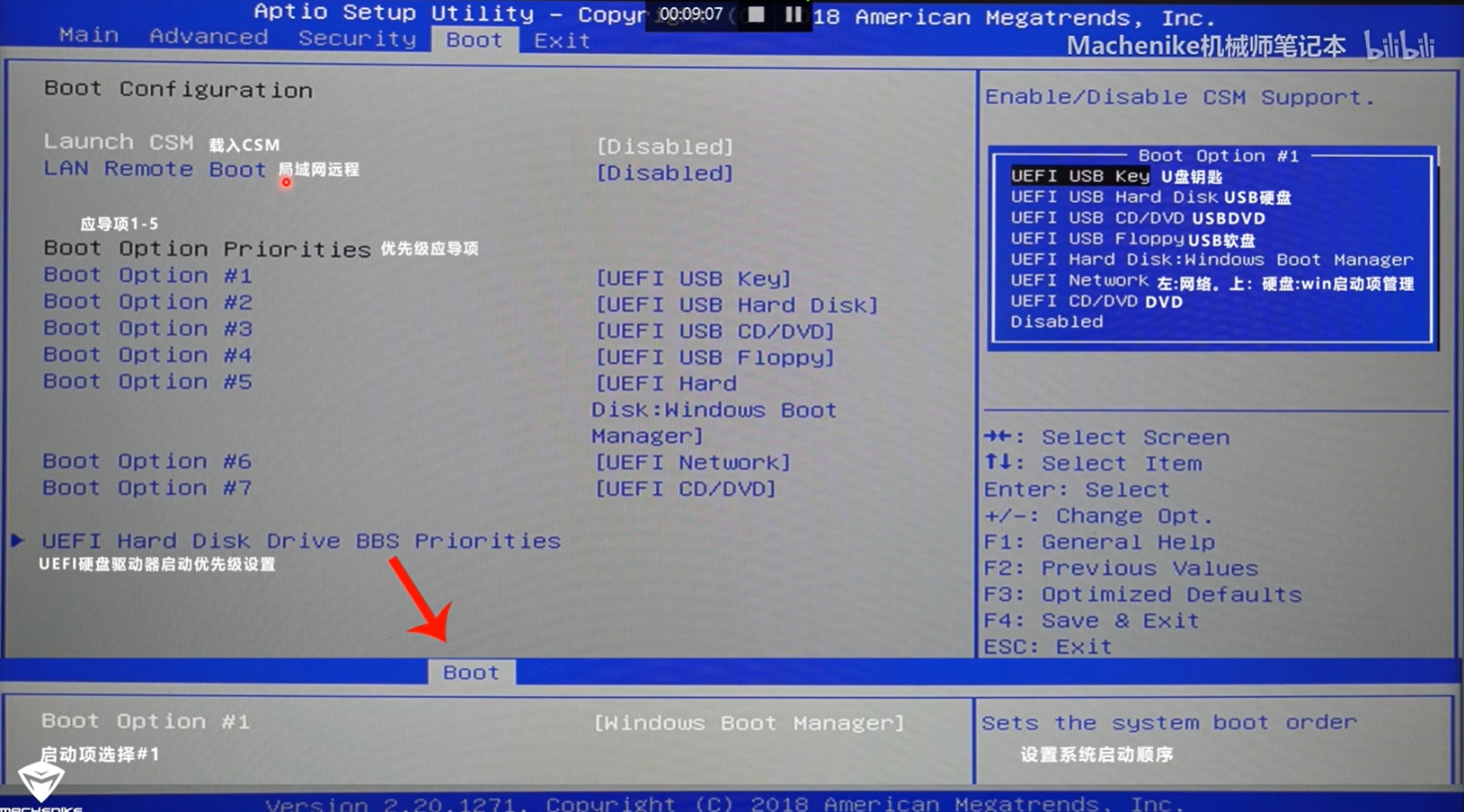
Task: Click the Machenike shield logo bottom left
Action: pyautogui.click(x=40, y=780)
